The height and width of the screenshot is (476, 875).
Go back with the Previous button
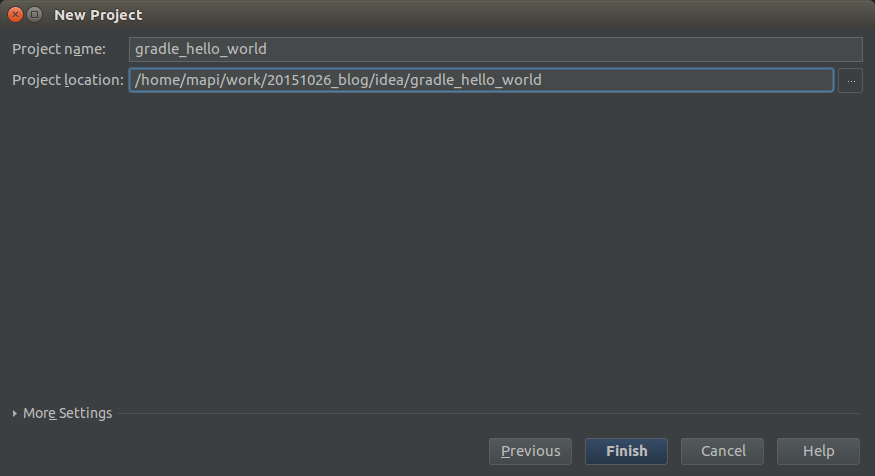(530, 451)
